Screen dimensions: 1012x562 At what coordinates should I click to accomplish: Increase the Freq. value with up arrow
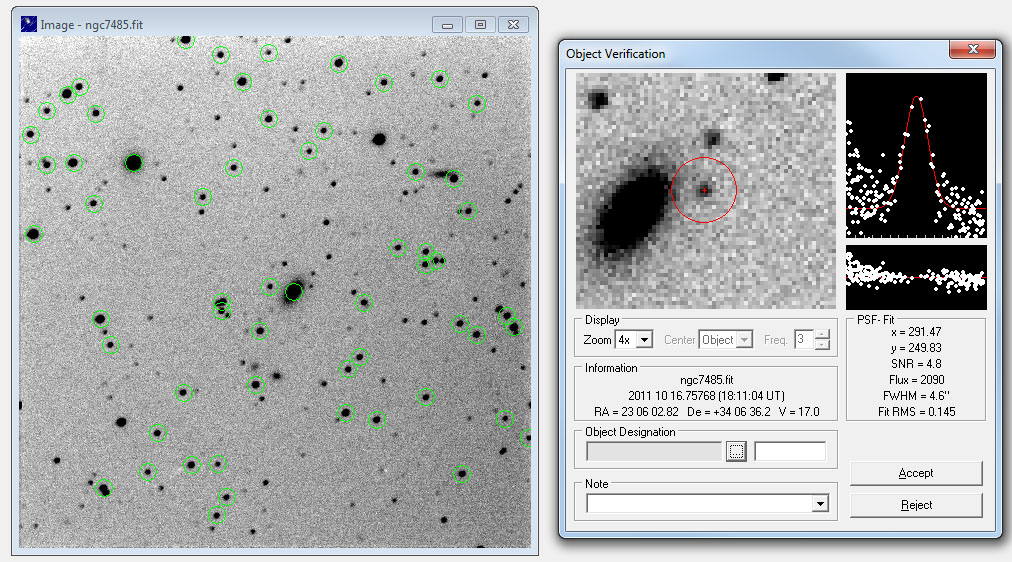822,335
